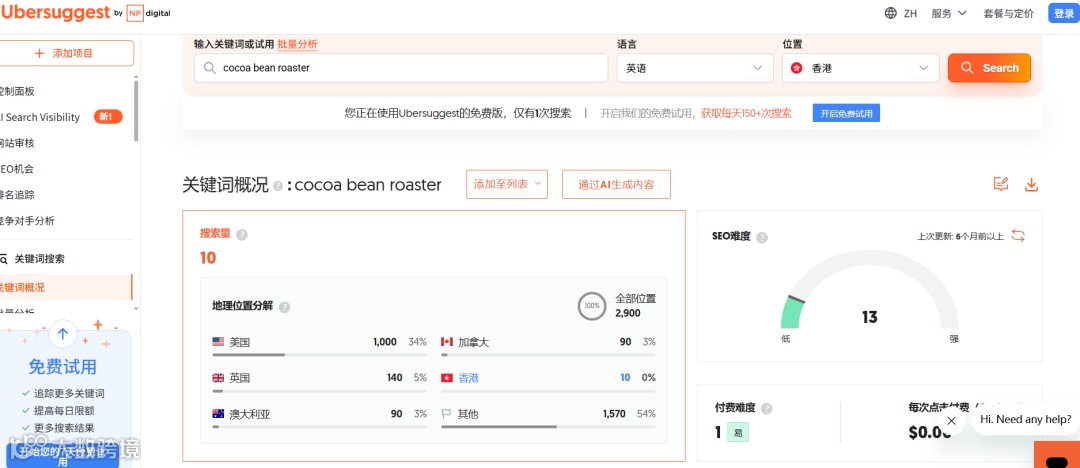Viewport: 1080px width, 468px height.
Task: Click the United States flag icon
Action: [218, 342]
